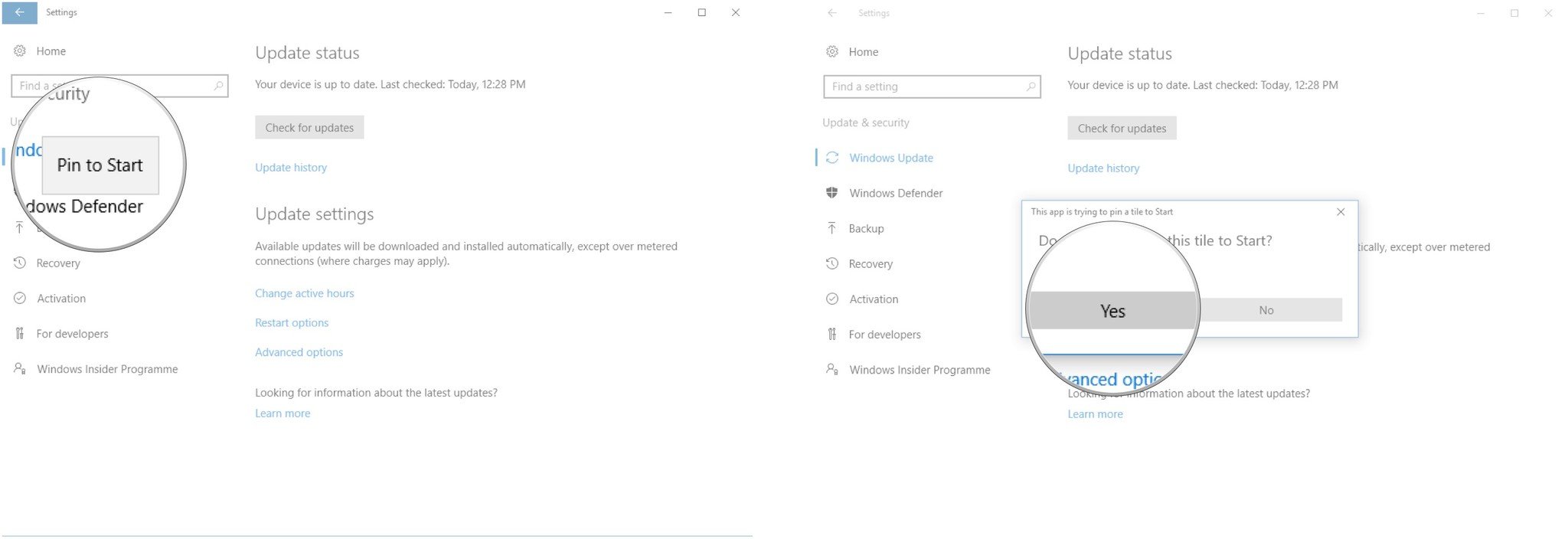Select Home label in right window

864,52
